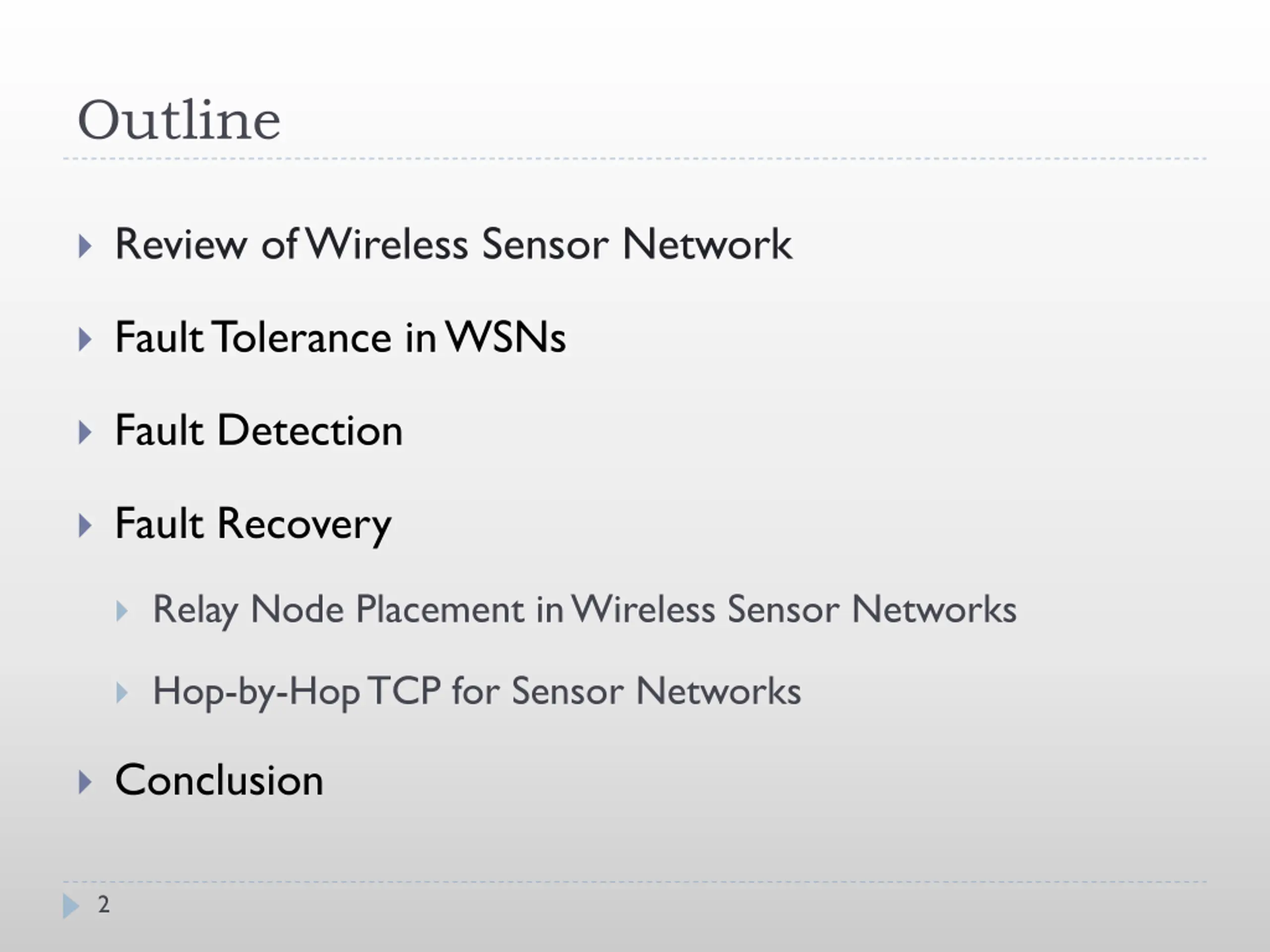Click the sub-bullet arrow beside Hop-by-Hop TCP
This screenshot has height=952, width=1270.
[x=122, y=693]
